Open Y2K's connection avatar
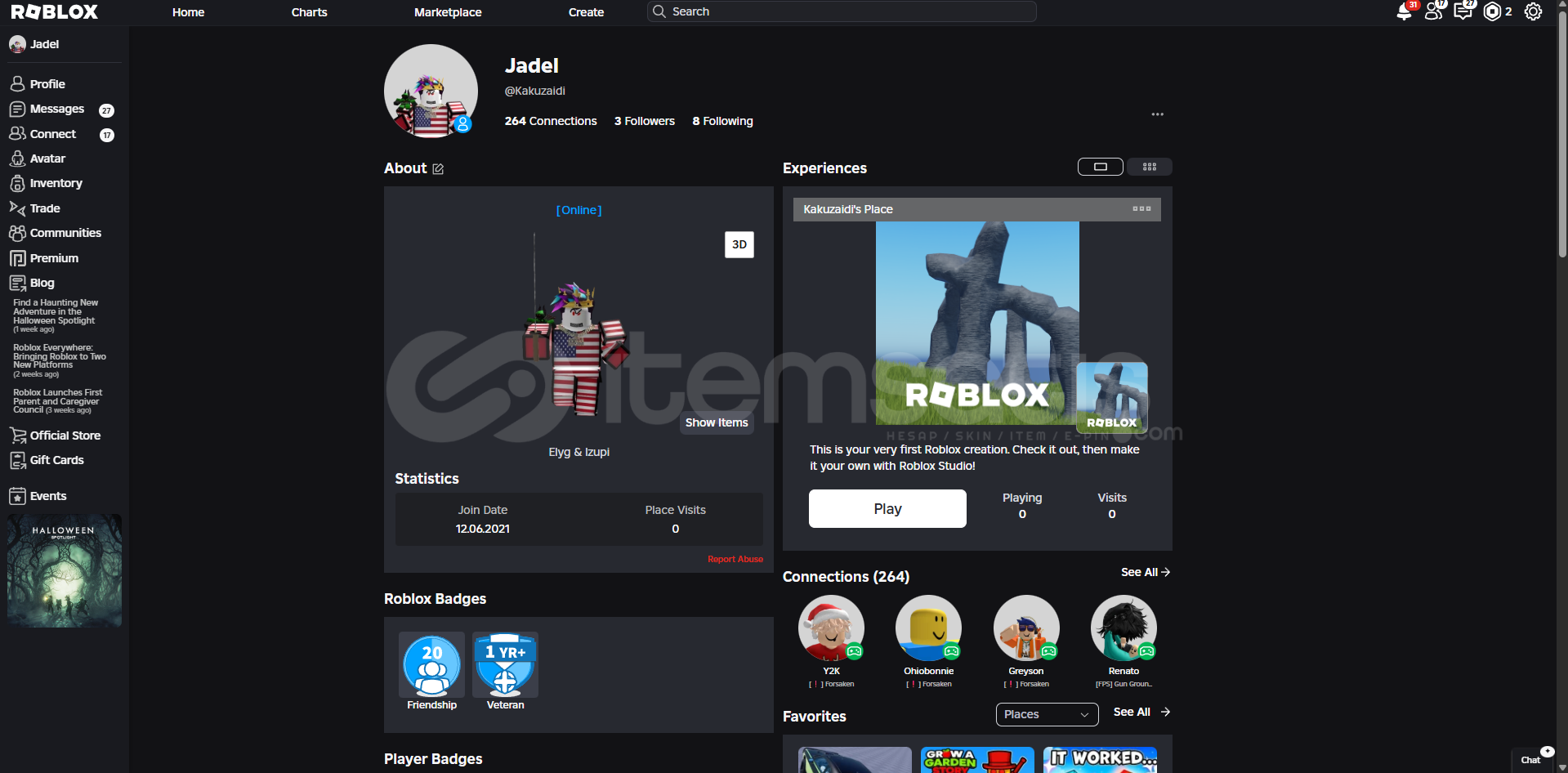This screenshot has width=1568, height=773. 831,628
